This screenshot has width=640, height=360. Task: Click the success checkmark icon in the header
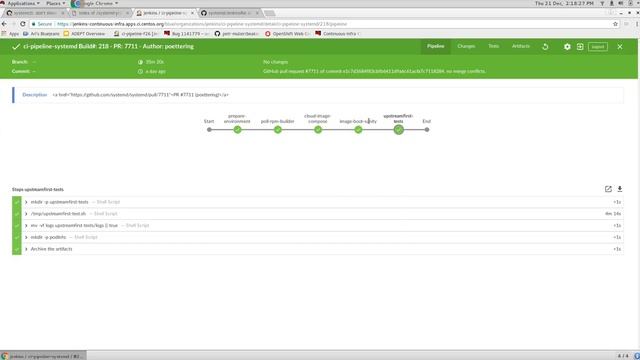click(x=16, y=47)
